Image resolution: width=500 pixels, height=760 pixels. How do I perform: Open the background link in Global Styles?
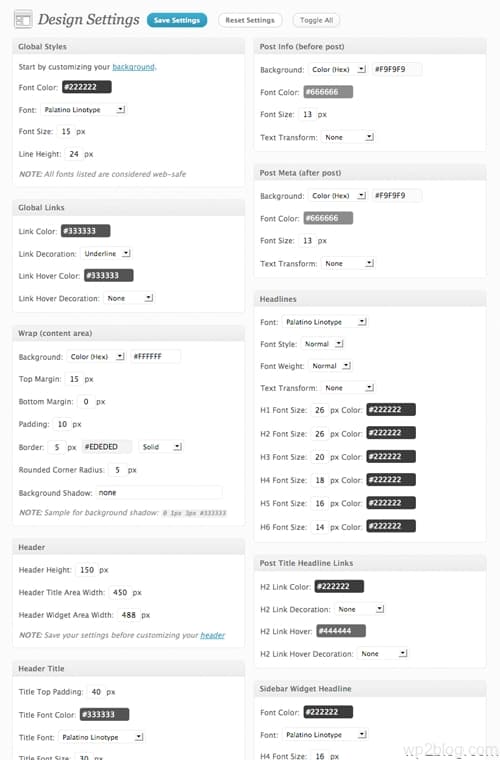click(x=133, y=67)
